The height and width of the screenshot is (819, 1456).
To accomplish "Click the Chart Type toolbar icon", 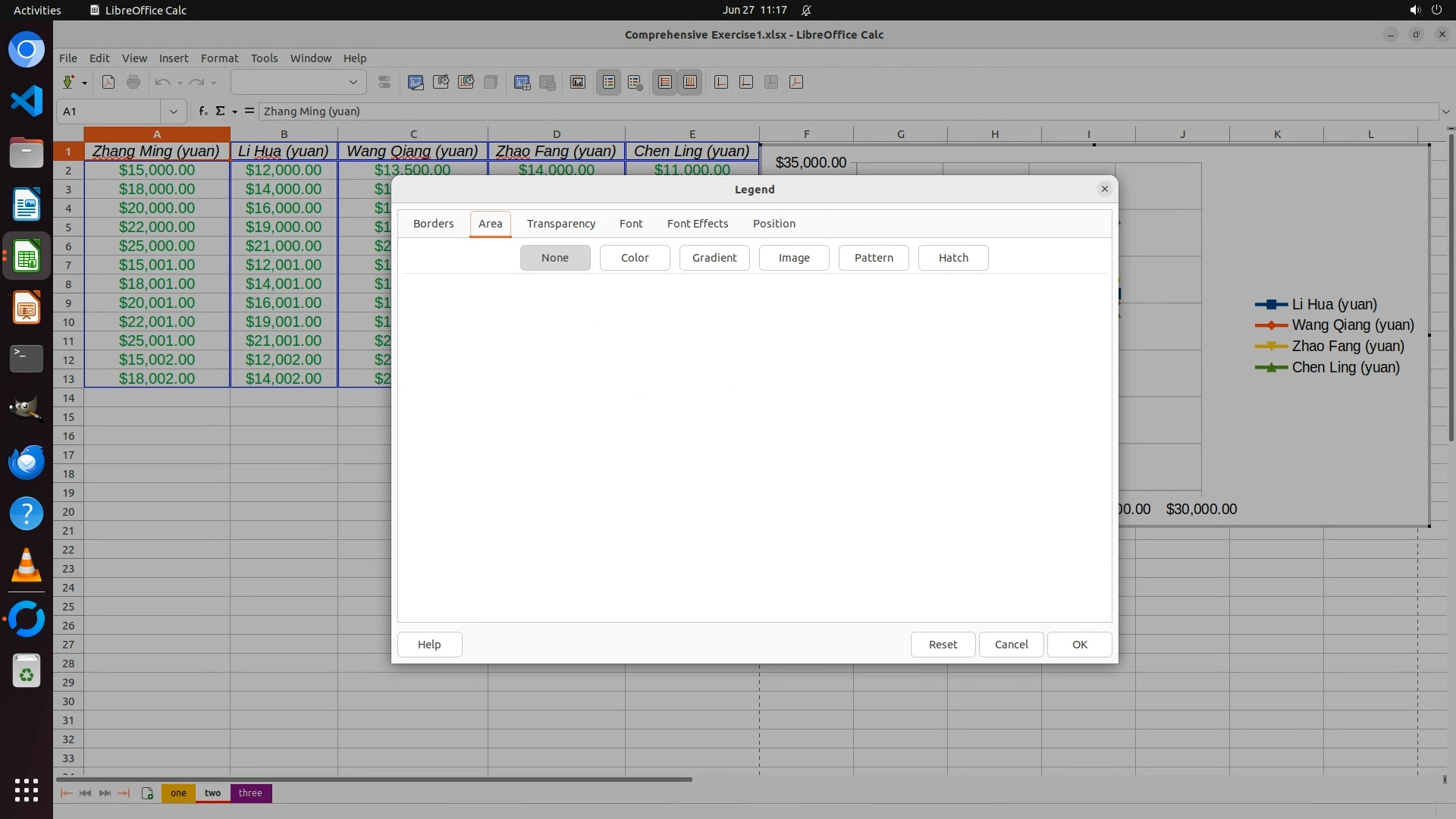I will [416, 82].
